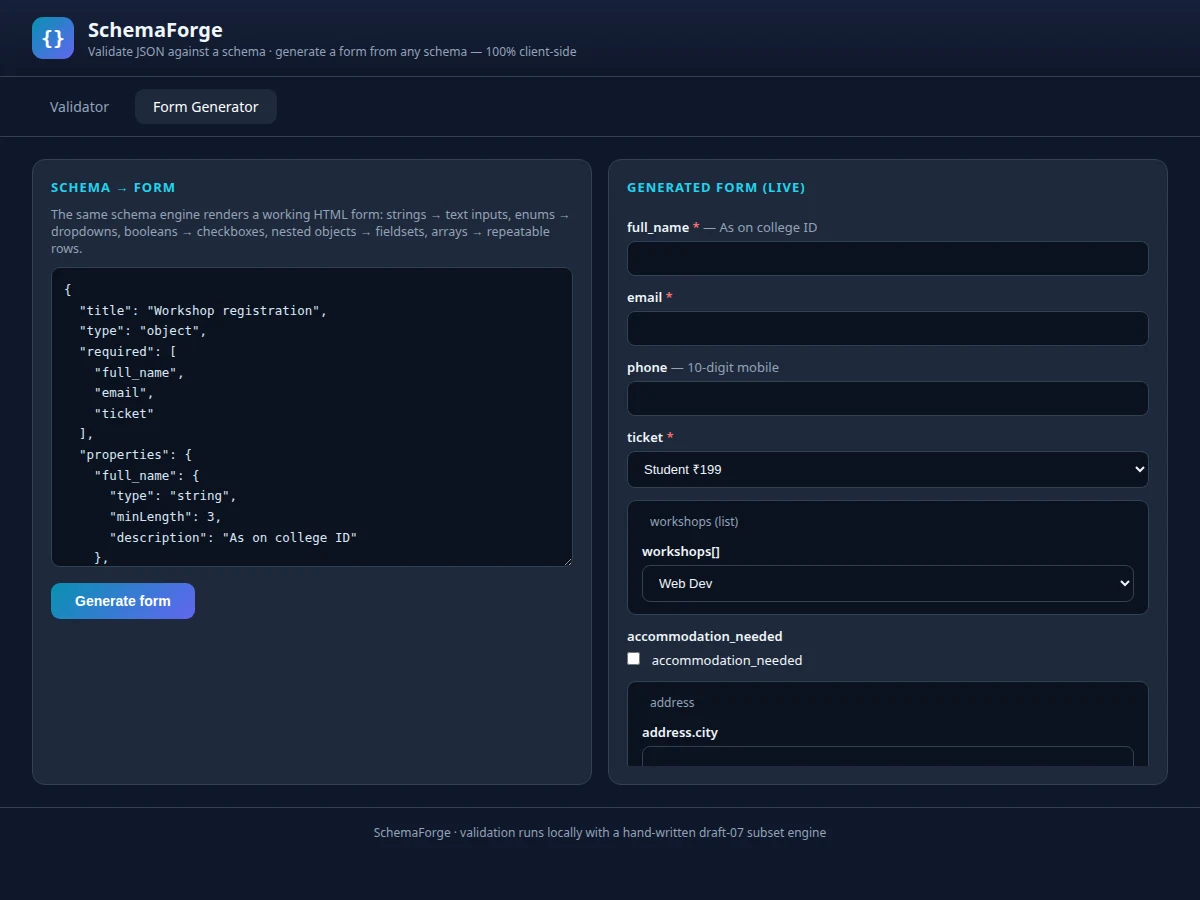The height and width of the screenshot is (900, 1200).
Task: Click the schema textarea resize handle corner
Action: coord(567,561)
